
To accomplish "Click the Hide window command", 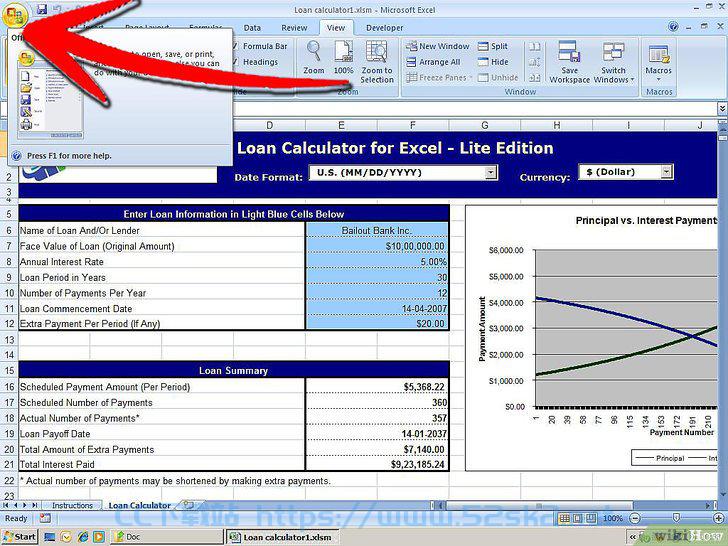I will click(493, 62).
